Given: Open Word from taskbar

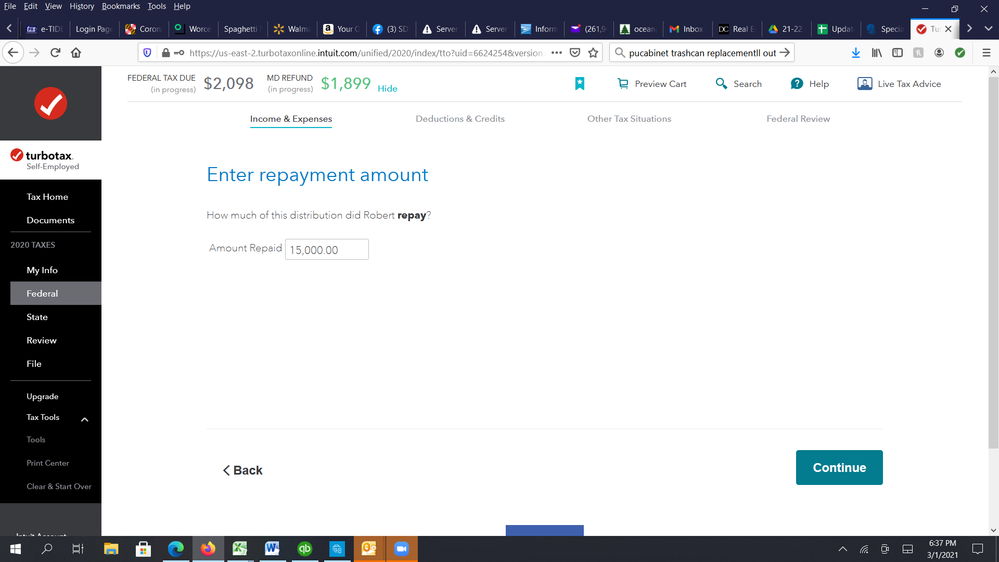Looking at the screenshot, I should pyautogui.click(x=272, y=549).
